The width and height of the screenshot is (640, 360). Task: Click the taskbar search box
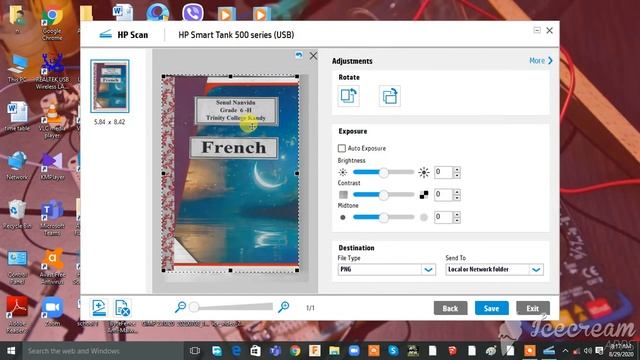point(102,351)
